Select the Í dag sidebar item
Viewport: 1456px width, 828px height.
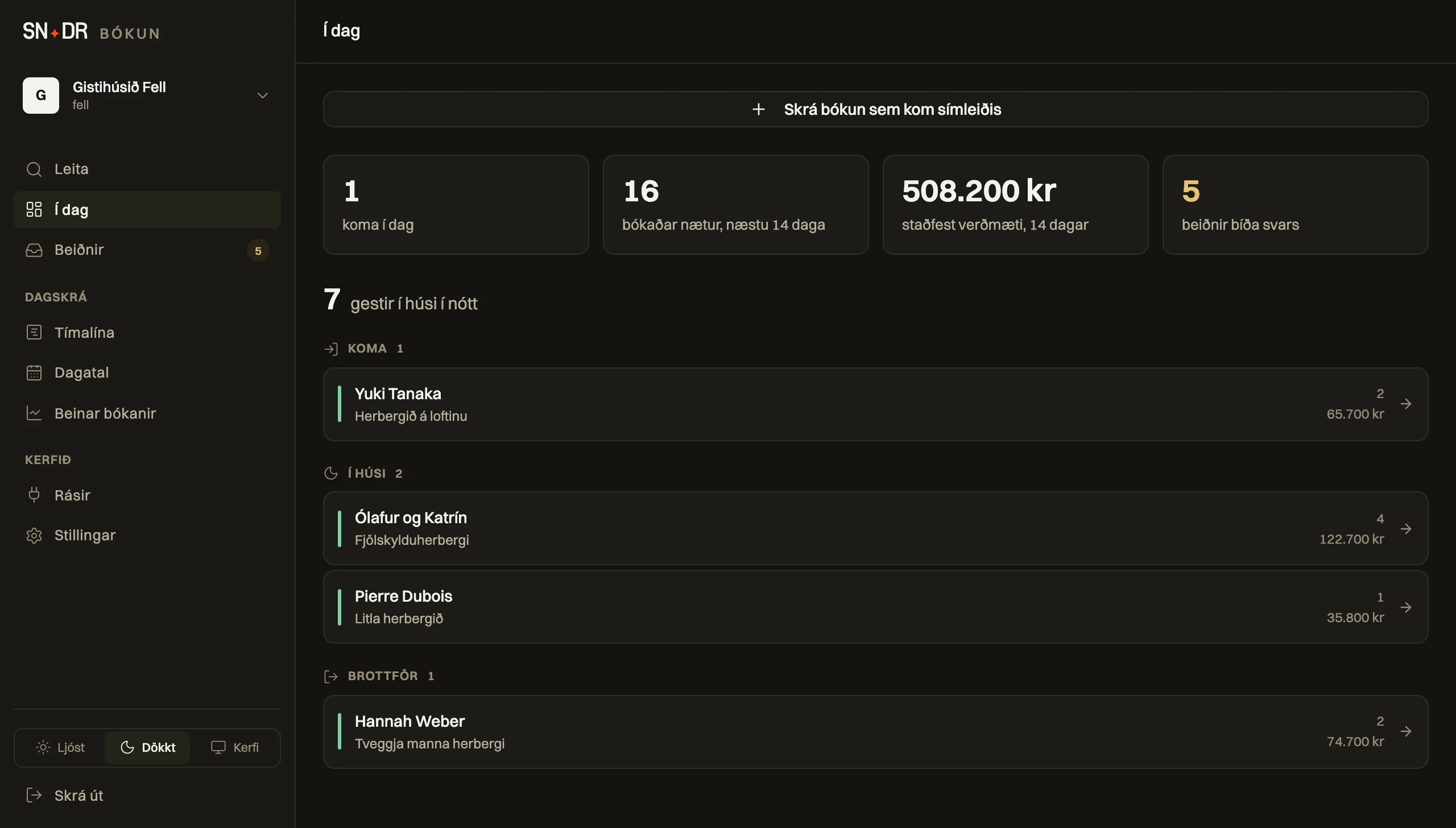pos(147,210)
